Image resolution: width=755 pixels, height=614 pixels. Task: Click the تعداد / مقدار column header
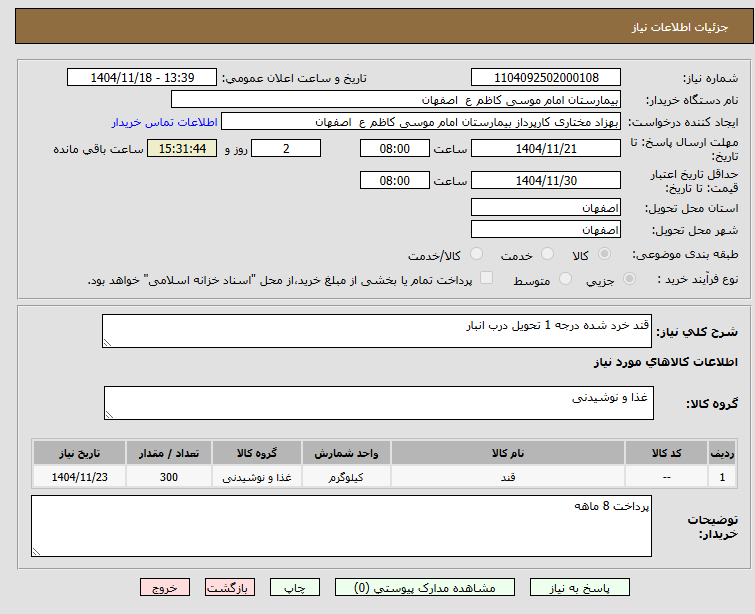[169, 453]
